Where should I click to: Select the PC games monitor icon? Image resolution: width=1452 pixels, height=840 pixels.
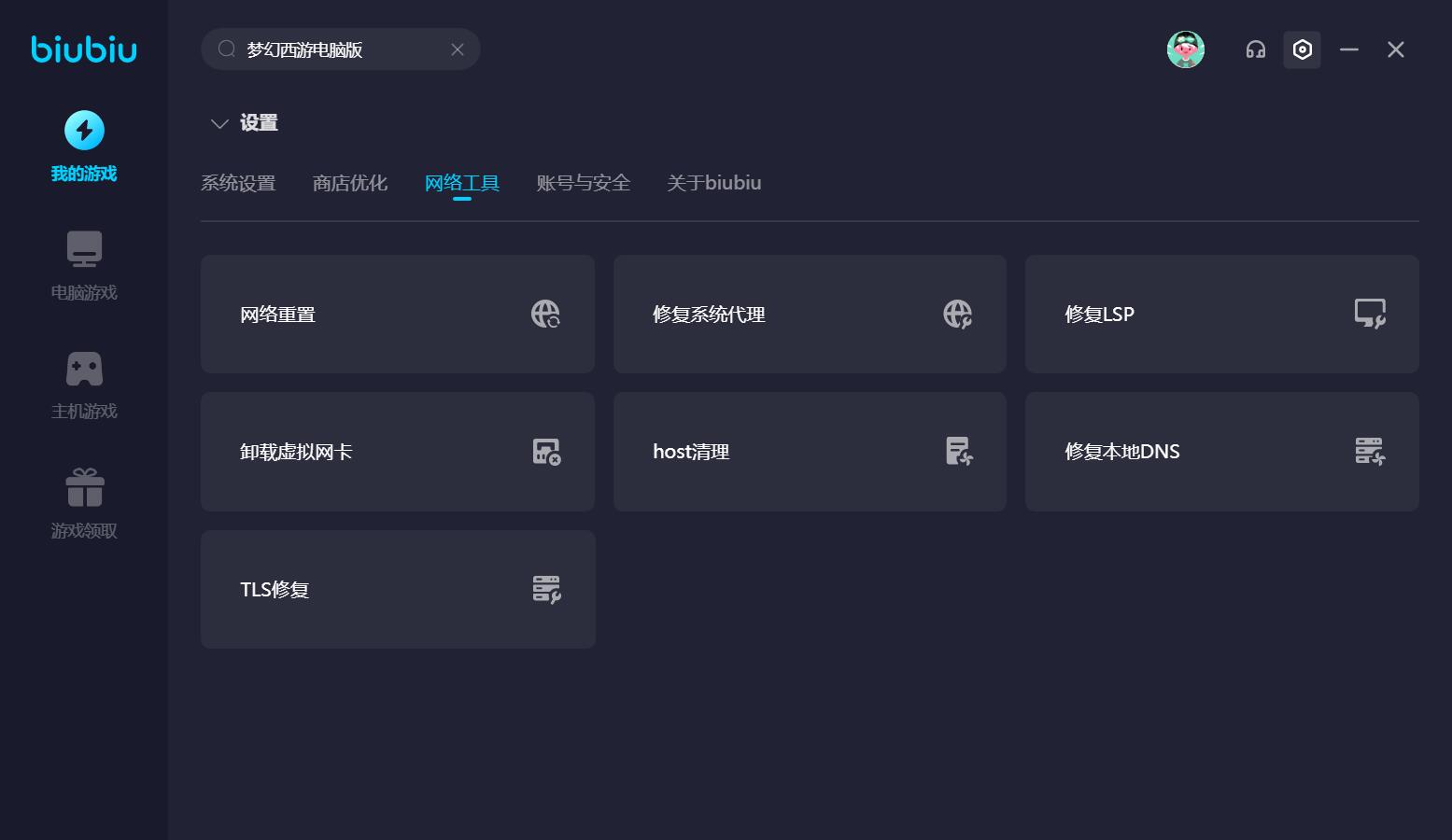[x=84, y=249]
